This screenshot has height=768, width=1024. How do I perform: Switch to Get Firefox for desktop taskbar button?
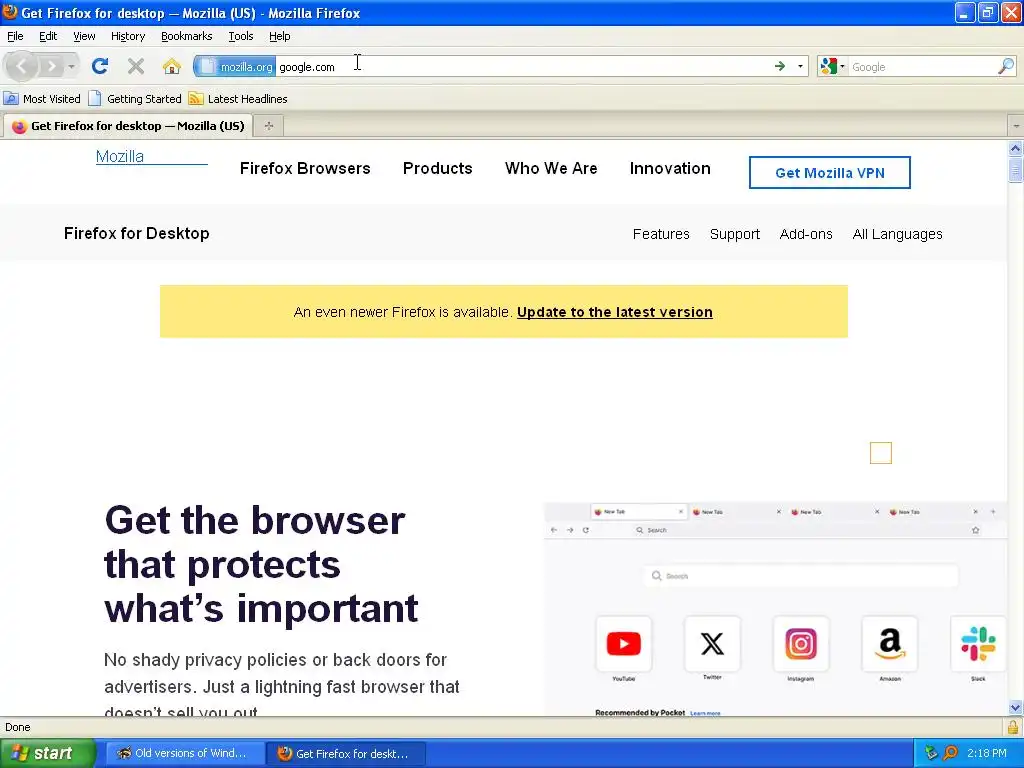pos(346,754)
